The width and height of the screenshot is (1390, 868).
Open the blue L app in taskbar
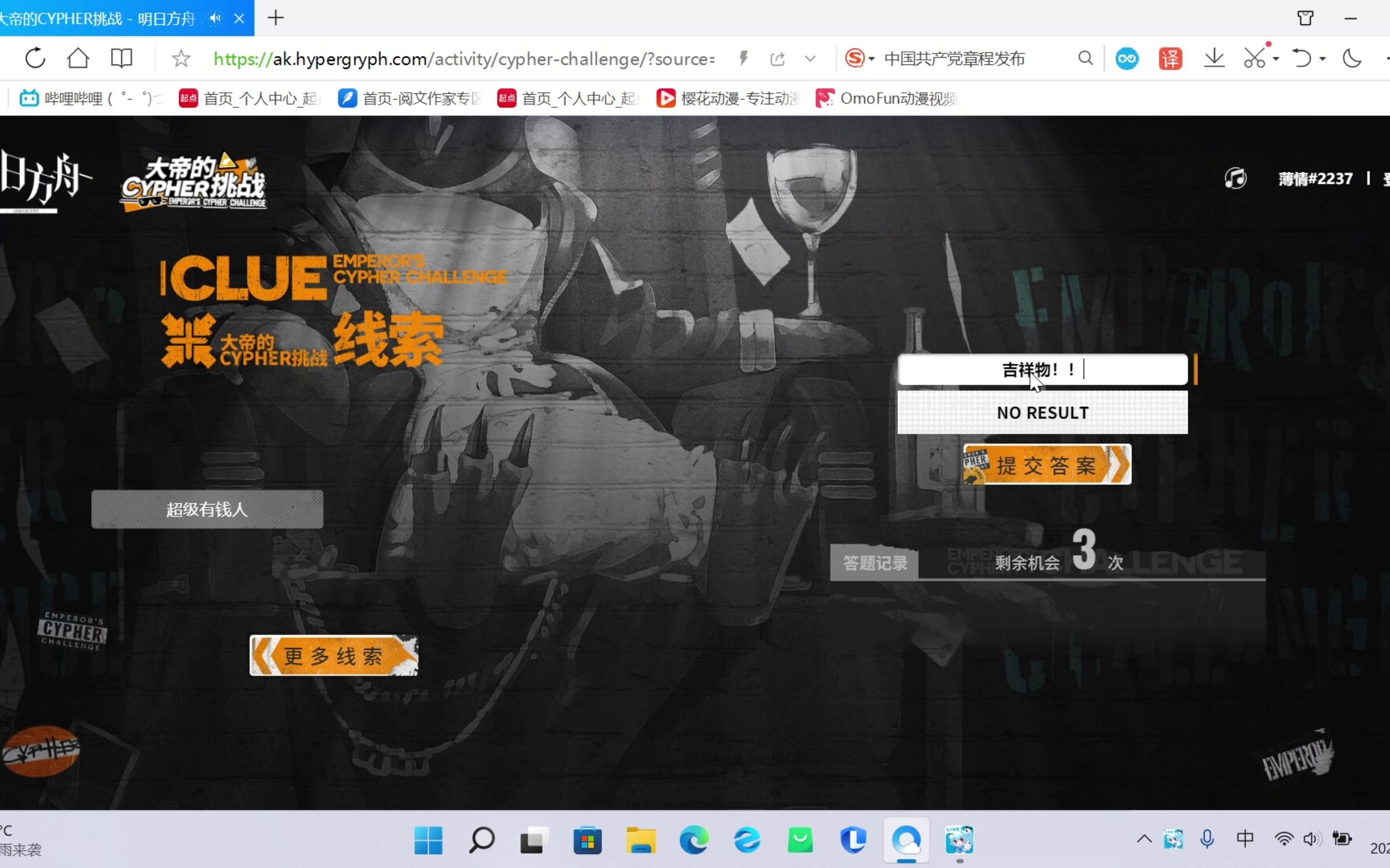pos(853,840)
